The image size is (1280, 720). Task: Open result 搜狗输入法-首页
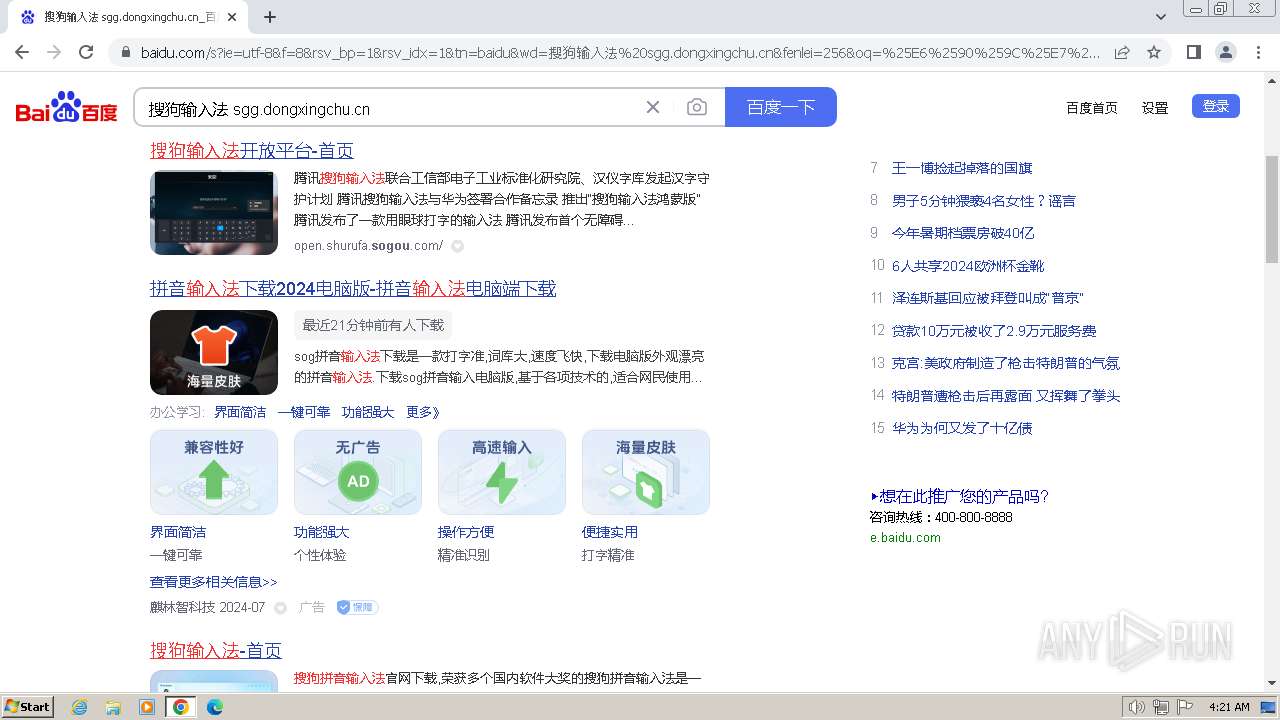(216, 650)
